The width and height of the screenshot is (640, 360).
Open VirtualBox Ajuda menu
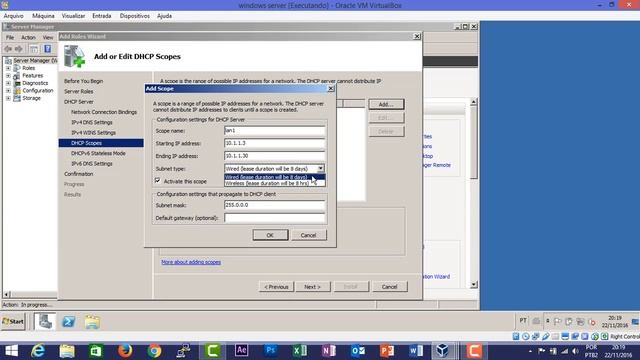[x=164, y=16]
